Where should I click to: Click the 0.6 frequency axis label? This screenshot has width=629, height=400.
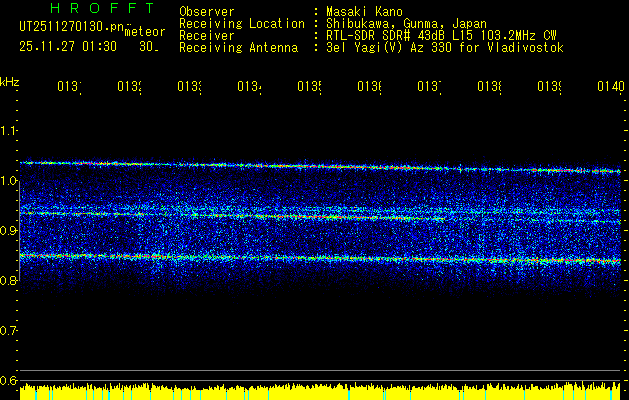pos(9,381)
